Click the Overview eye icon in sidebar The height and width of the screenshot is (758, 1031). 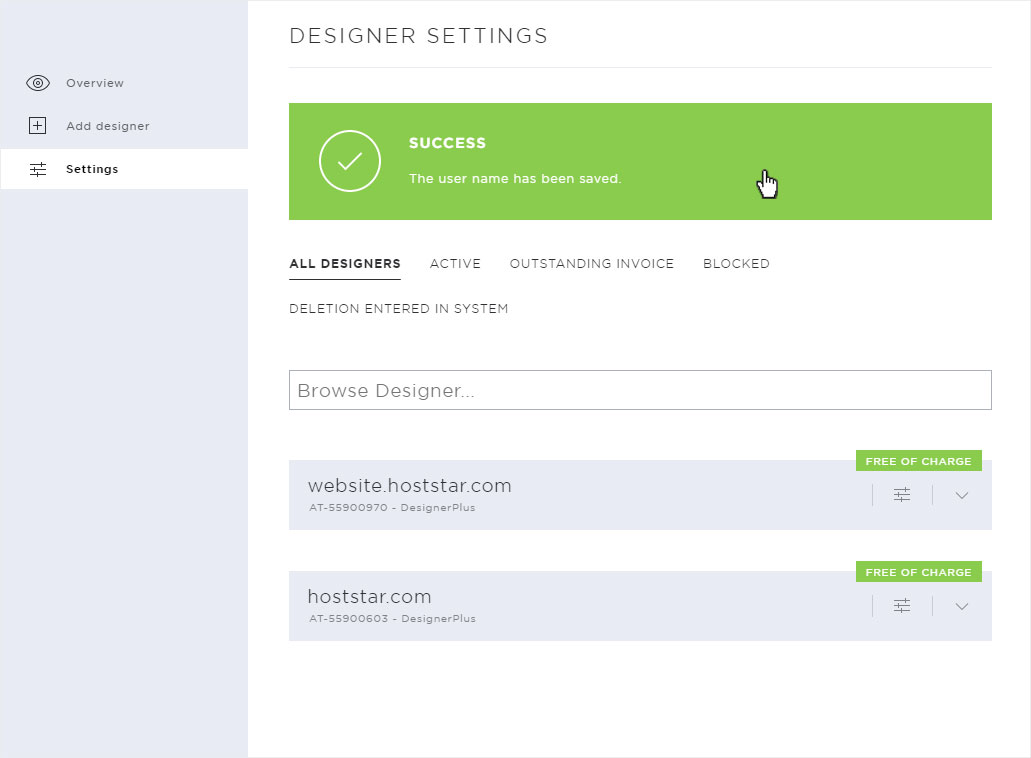[x=38, y=83]
